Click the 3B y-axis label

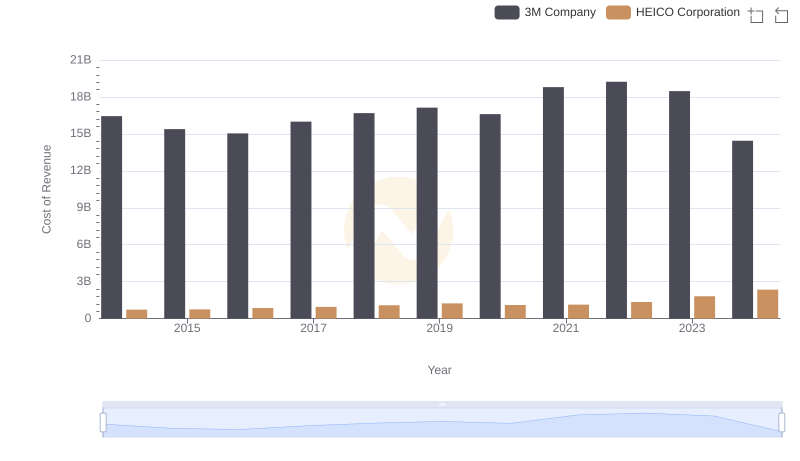point(84,281)
